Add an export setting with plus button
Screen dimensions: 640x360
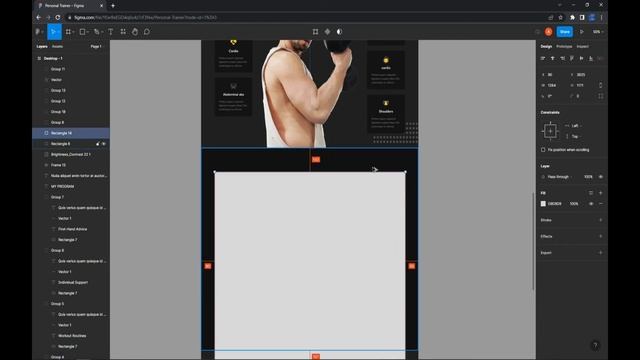600,253
